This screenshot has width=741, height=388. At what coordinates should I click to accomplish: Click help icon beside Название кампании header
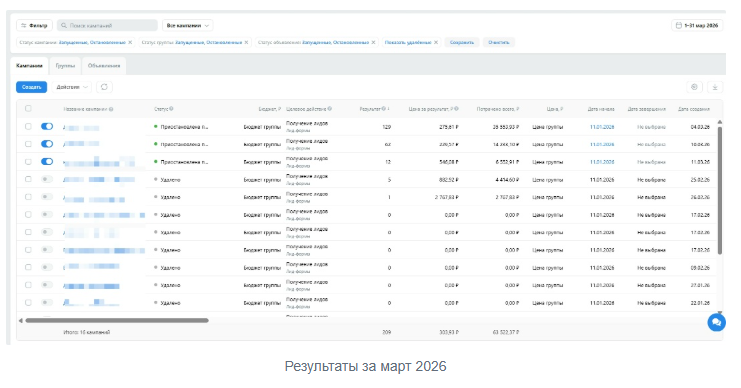click(x=111, y=109)
